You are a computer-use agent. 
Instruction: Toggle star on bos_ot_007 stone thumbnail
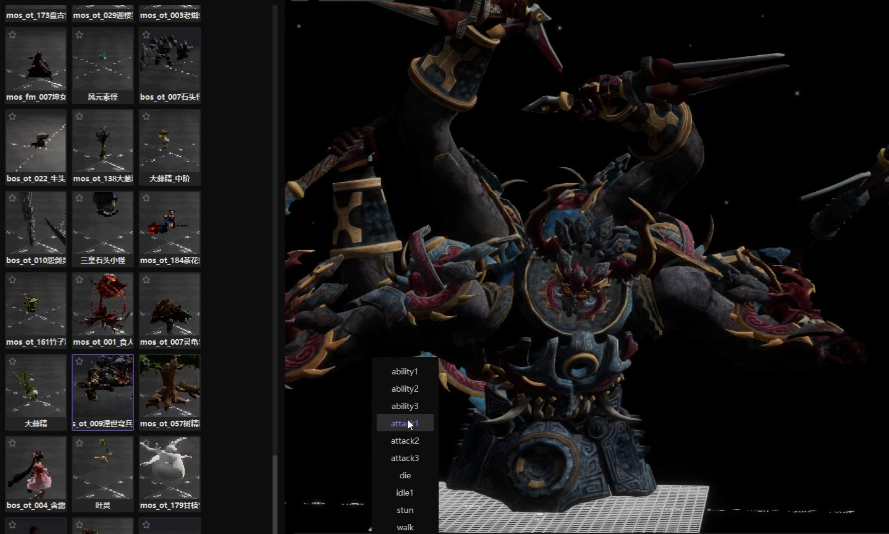coord(146,35)
